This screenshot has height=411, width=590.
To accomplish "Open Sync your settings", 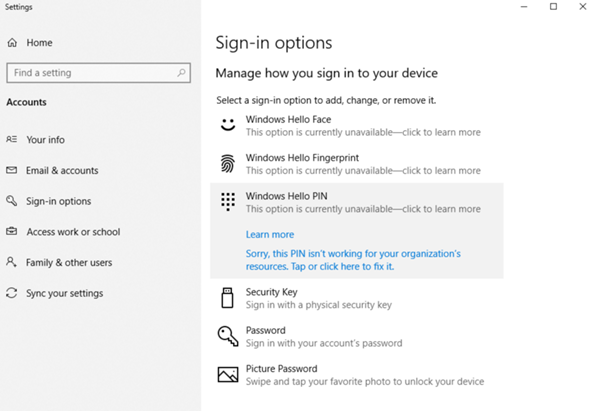I will [x=64, y=293].
